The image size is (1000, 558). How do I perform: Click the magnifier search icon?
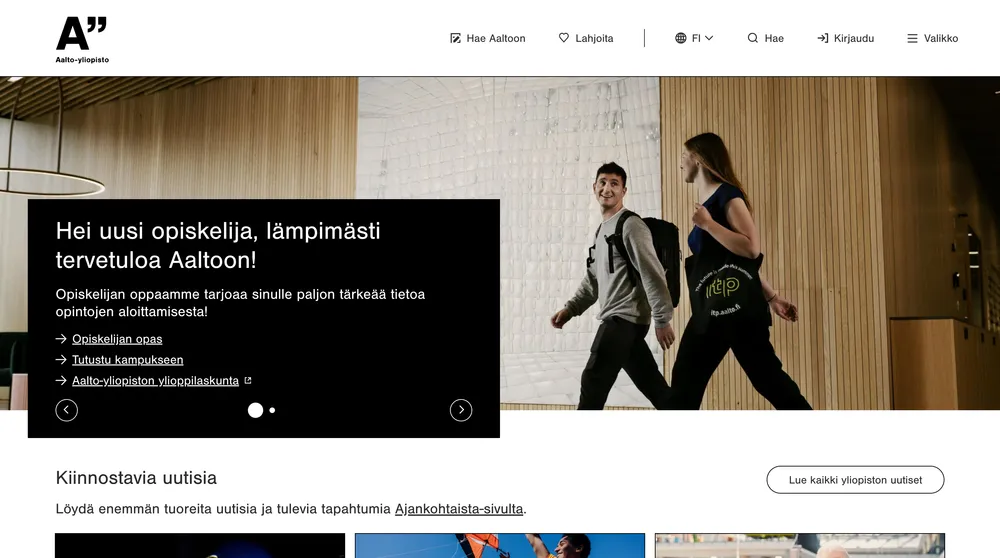[x=753, y=38]
